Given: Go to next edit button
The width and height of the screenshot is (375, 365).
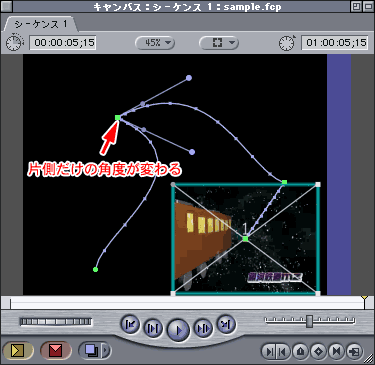Looking at the screenshot, I should pyautogui.click(x=226, y=324).
